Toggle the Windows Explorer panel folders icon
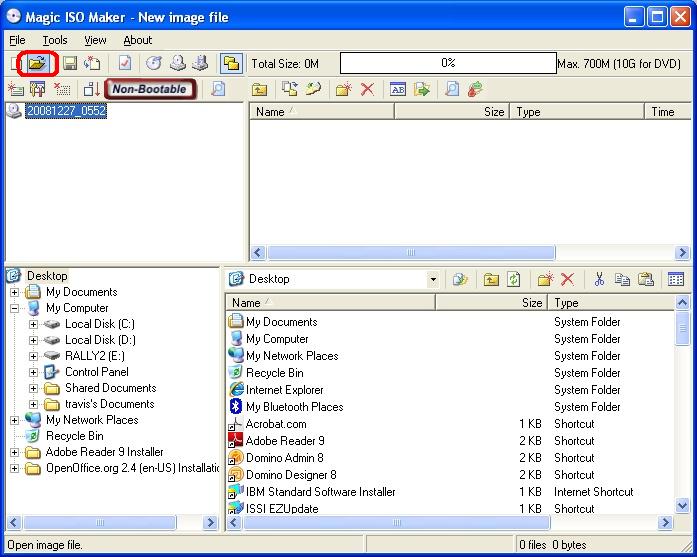 point(231,64)
